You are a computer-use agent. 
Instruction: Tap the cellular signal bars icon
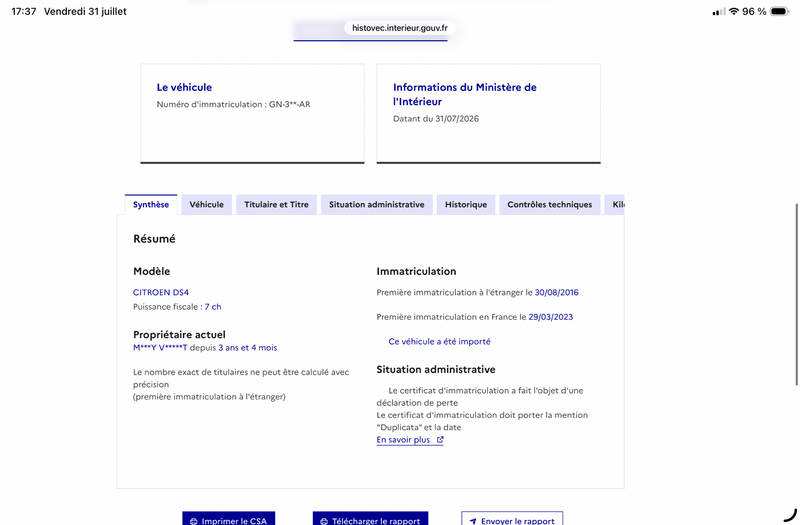pos(719,12)
